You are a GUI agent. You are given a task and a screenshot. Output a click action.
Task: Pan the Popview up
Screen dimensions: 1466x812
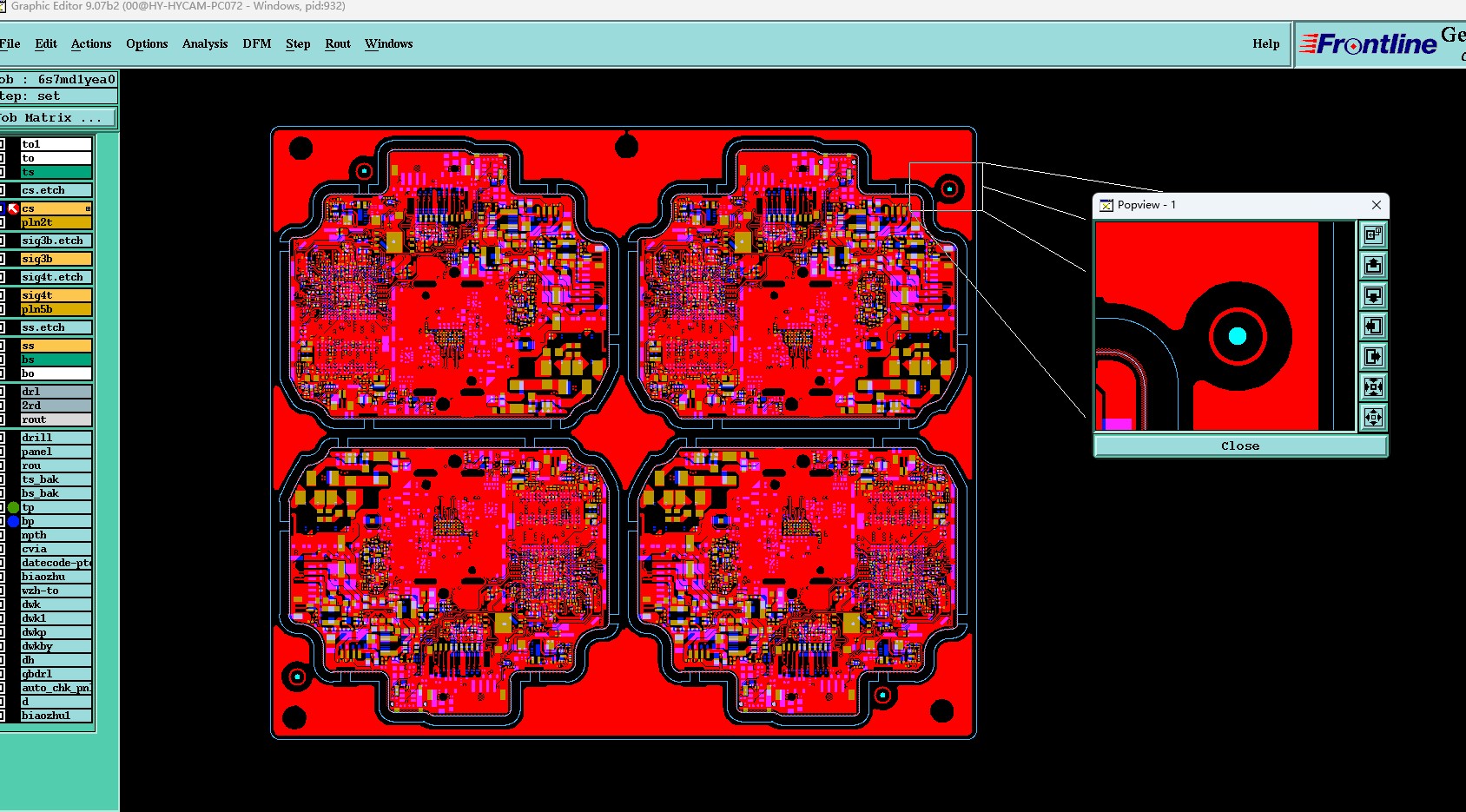point(1373,265)
